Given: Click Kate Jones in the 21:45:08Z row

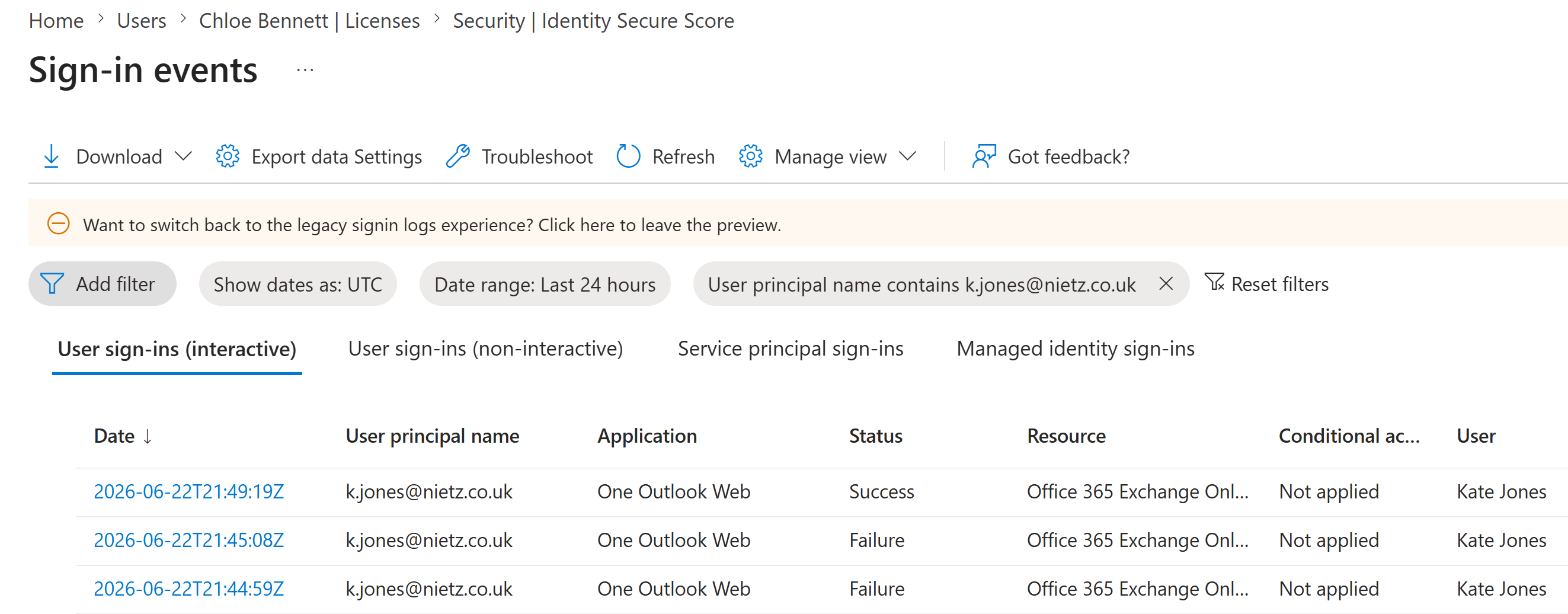Looking at the screenshot, I should coord(1501,541).
